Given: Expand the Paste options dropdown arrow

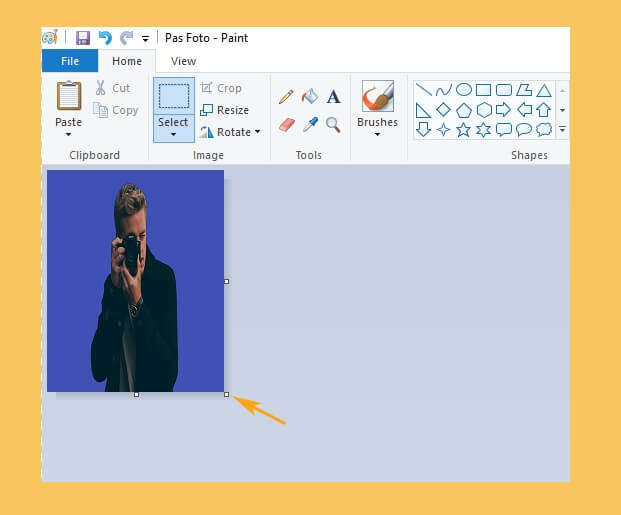Looking at the screenshot, I should [x=68, y=134].
